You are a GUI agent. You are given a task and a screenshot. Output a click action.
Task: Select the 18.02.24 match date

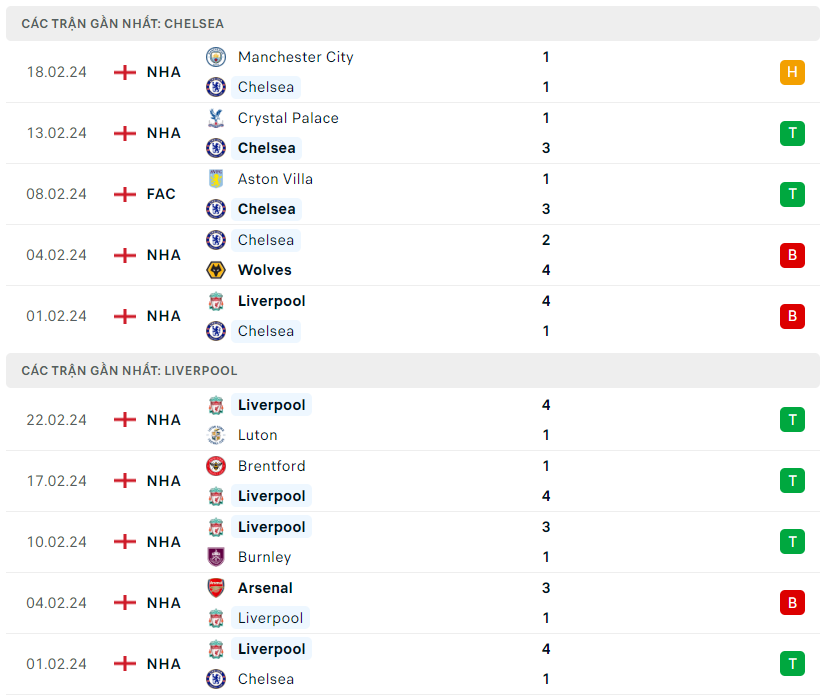57,72
